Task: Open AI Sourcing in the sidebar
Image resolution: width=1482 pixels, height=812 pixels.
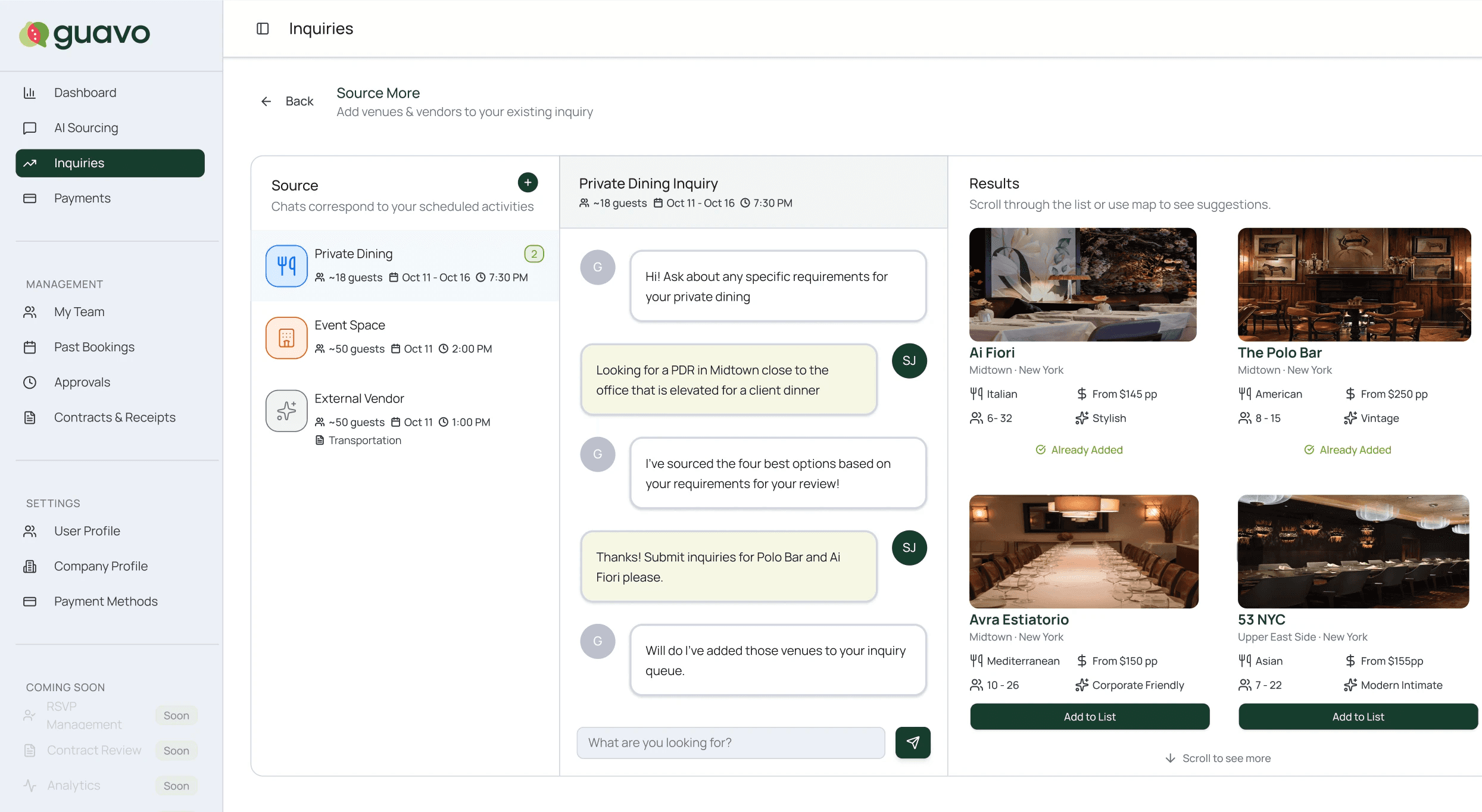Action: (110, 127)
